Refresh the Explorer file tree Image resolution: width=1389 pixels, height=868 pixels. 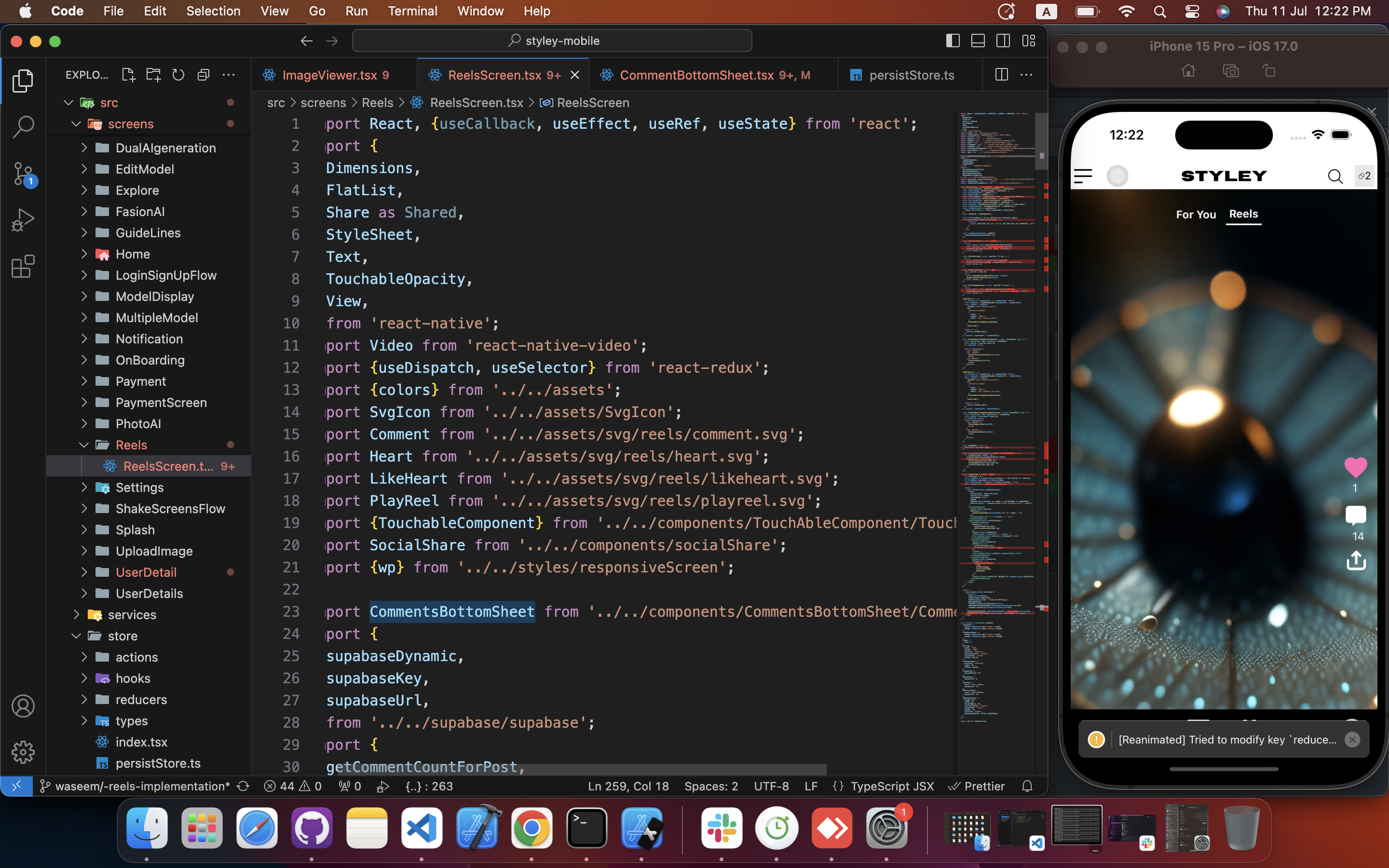click(x=178, y=75)
